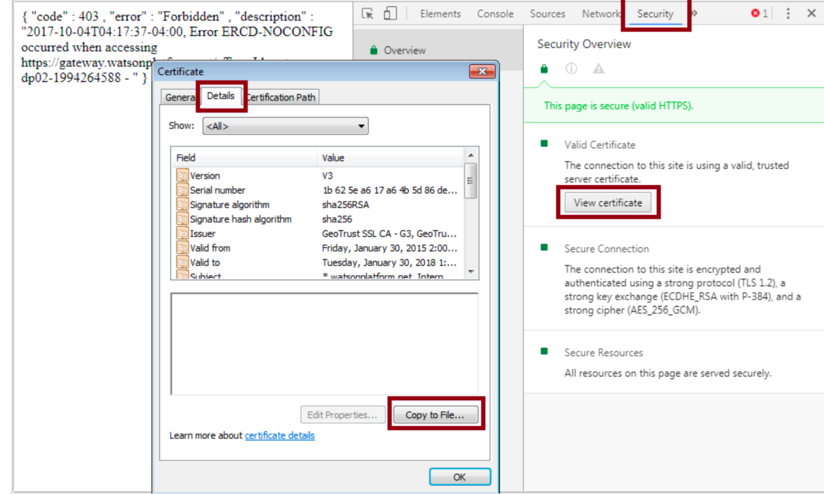Click the Secure Resources heading
824x494 pixels.
pyautogui.click(x=603, y=353)
